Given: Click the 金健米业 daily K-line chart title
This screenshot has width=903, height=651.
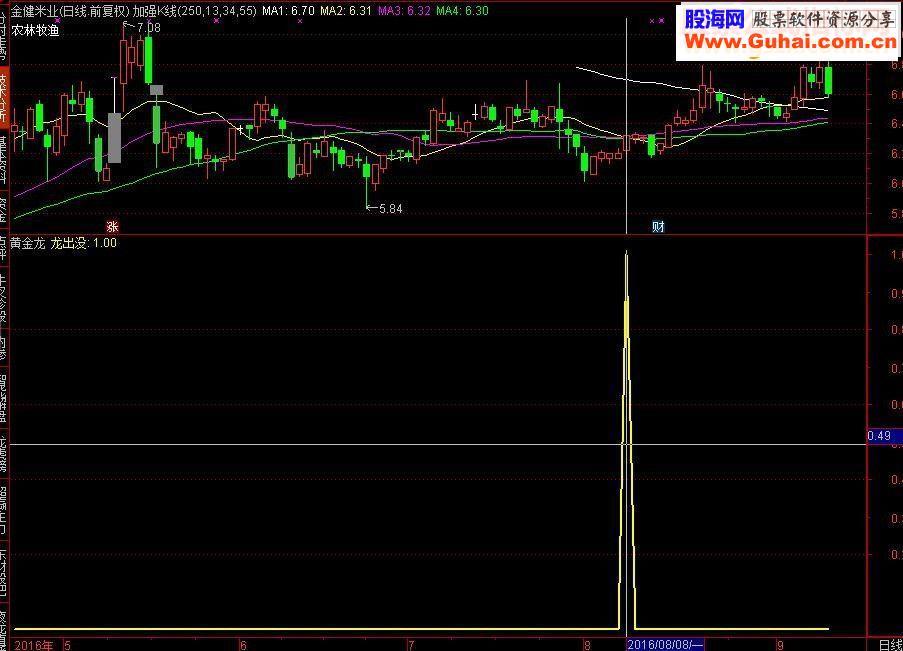Looking at the screenshot, I should coord(134,10).
